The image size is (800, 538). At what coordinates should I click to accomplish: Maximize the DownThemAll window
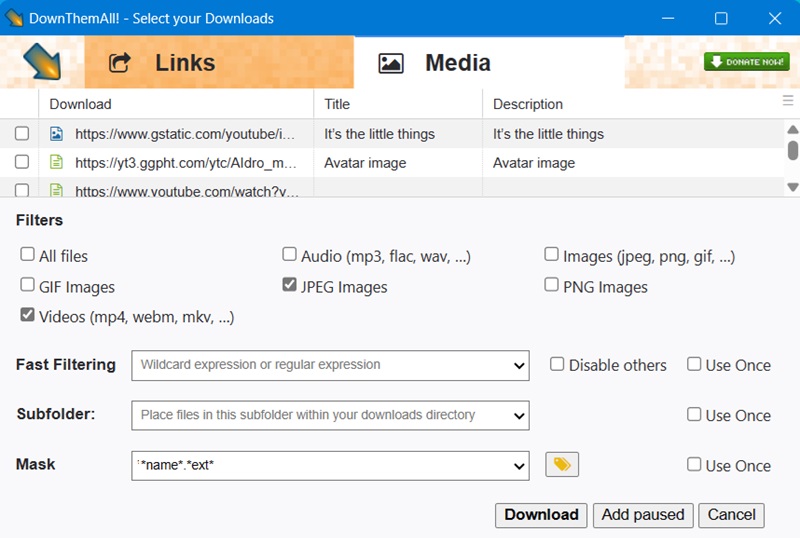click(721, 18)
